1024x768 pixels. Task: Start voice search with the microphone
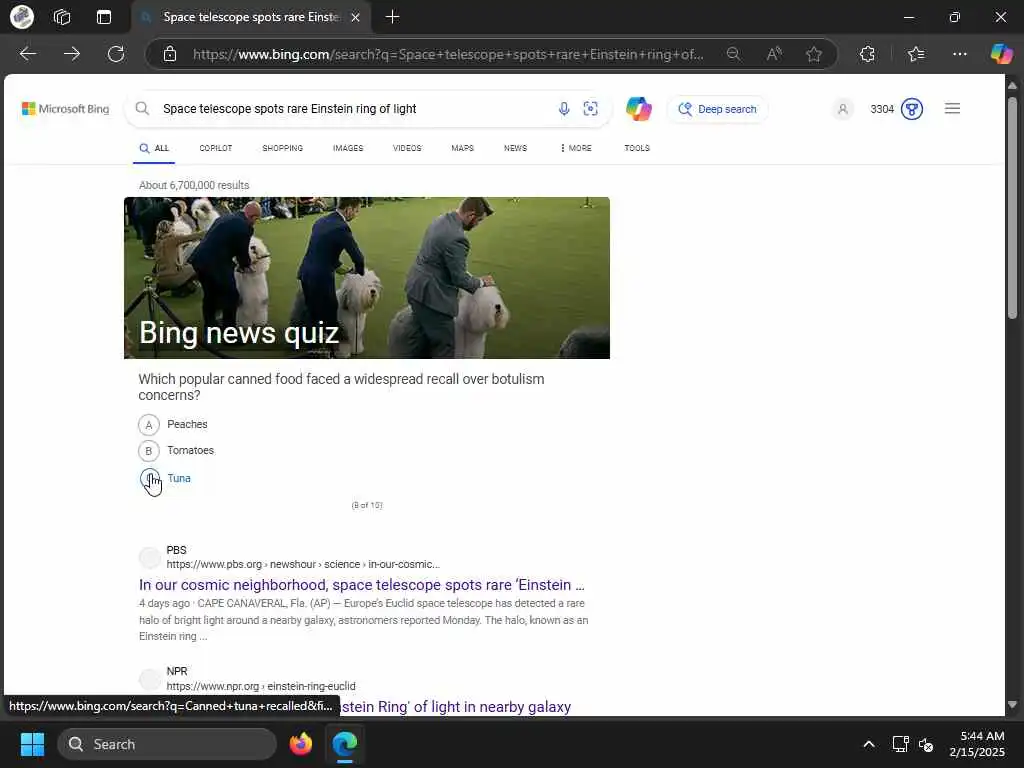pyautogui.click(x=564, y=108)
